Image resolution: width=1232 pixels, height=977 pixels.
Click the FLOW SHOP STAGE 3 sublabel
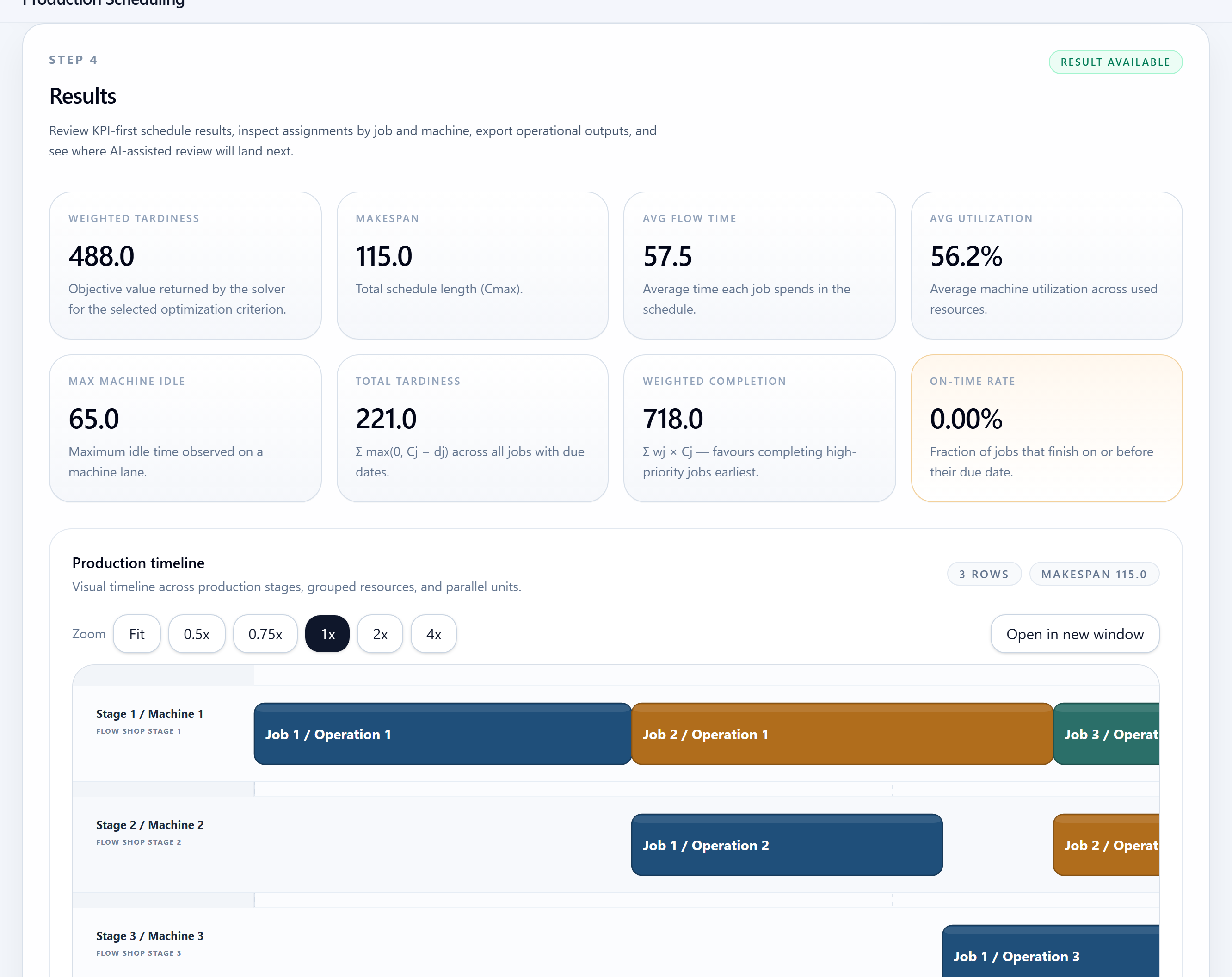point(138,953)
